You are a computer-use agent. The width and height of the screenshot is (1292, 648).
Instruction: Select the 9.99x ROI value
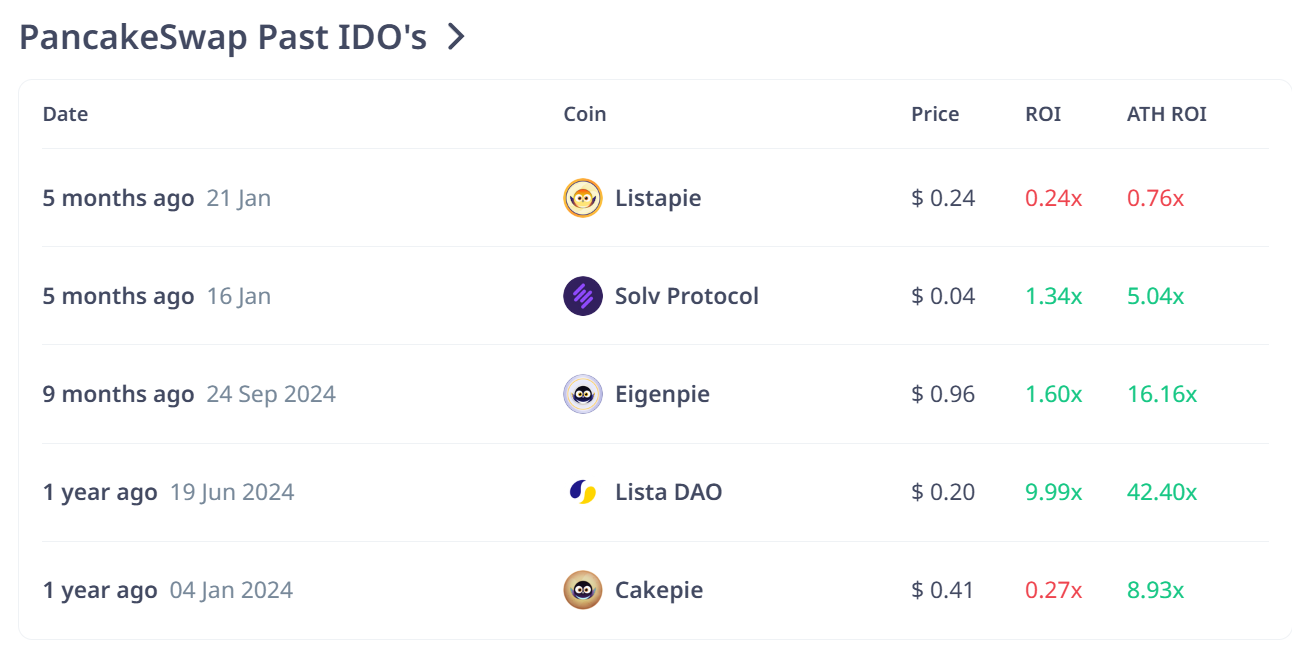1054,492
